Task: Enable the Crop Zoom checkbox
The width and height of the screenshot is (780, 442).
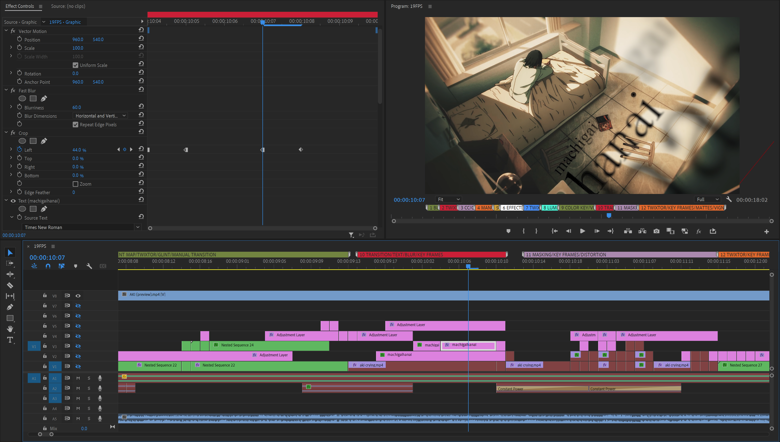Action: [x=76, y=184]
